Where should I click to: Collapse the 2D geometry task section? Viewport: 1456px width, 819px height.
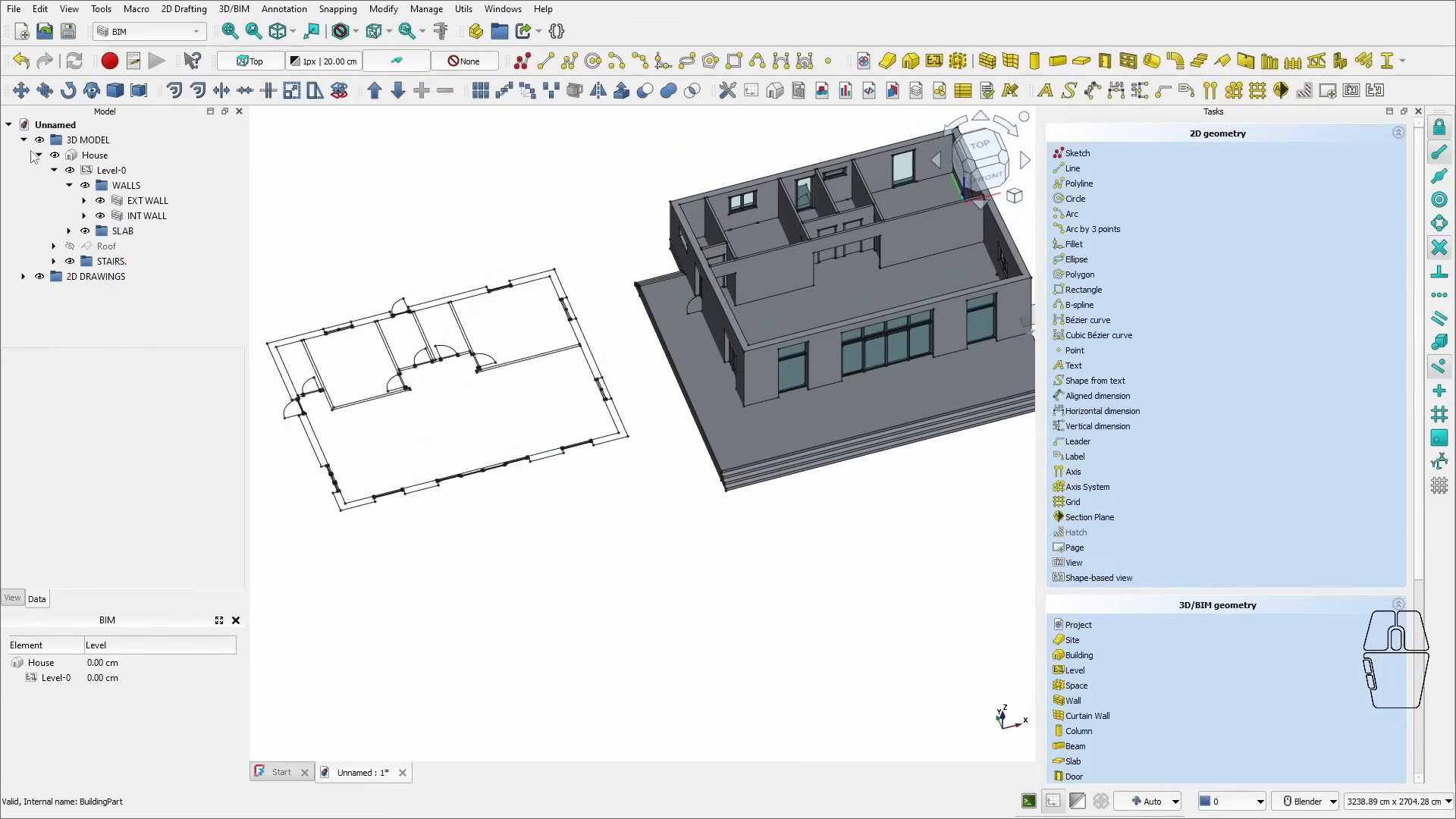point(1398,133)
